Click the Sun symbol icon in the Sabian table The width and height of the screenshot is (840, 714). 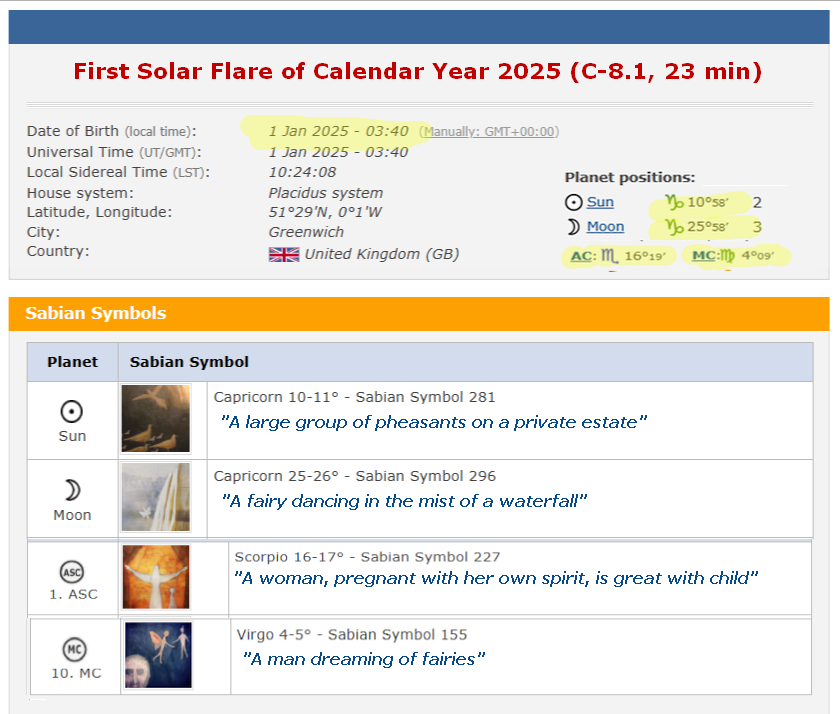tap(72, 409)
